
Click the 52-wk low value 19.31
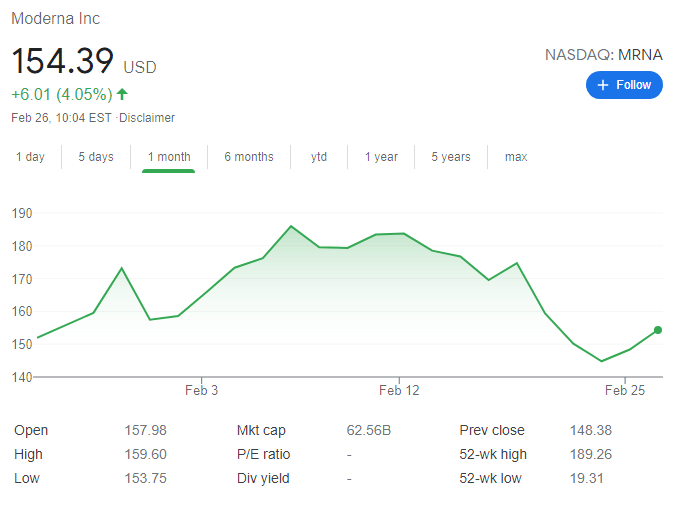tap(587, 478)
